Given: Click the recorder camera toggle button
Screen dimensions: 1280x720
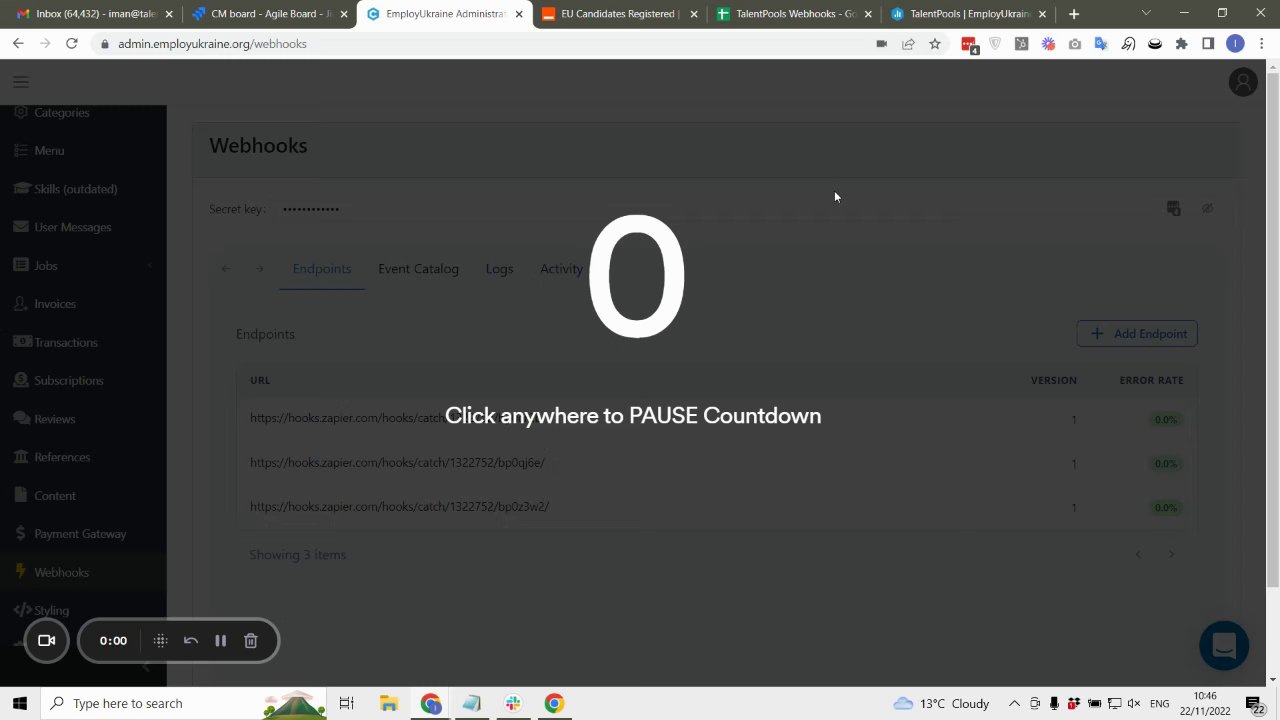Looking at the screenshot, I should tap(46, 641).
